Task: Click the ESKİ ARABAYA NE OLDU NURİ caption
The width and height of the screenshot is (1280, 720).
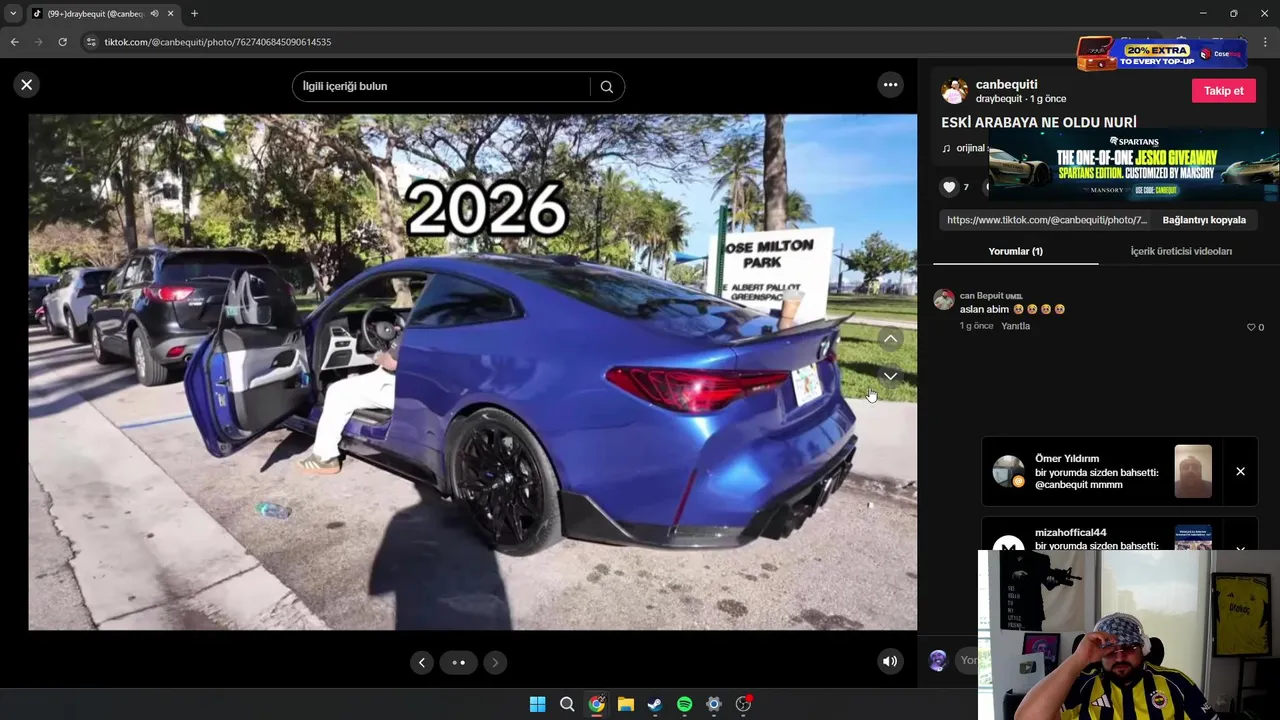Action: (x=1039, y=122)
